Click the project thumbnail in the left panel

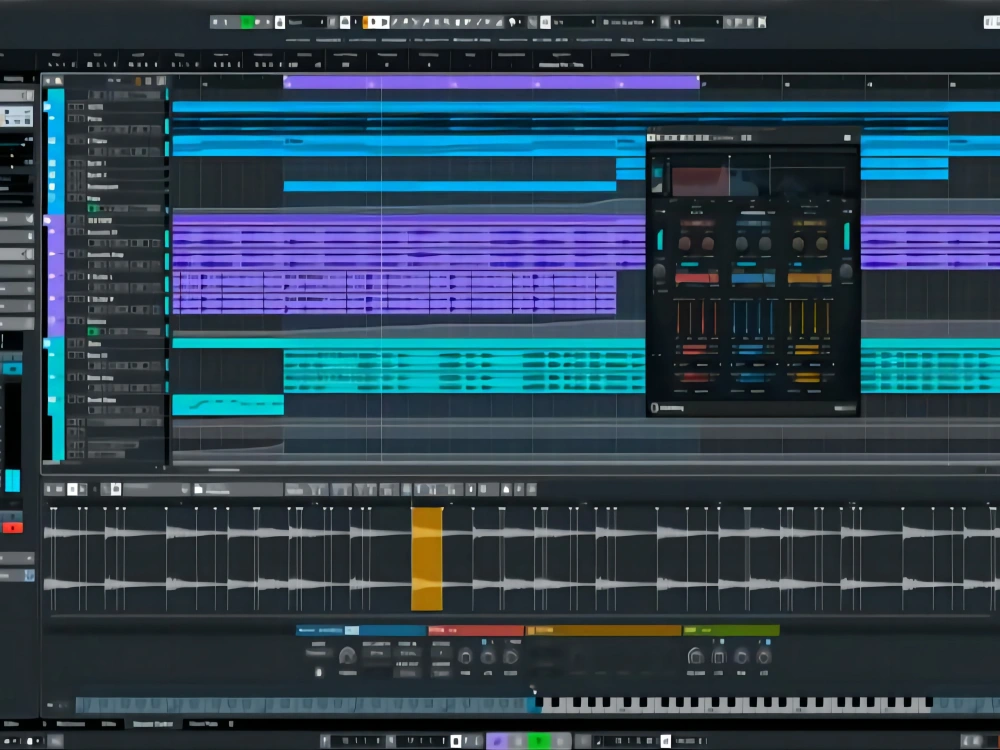pos(17,117)
